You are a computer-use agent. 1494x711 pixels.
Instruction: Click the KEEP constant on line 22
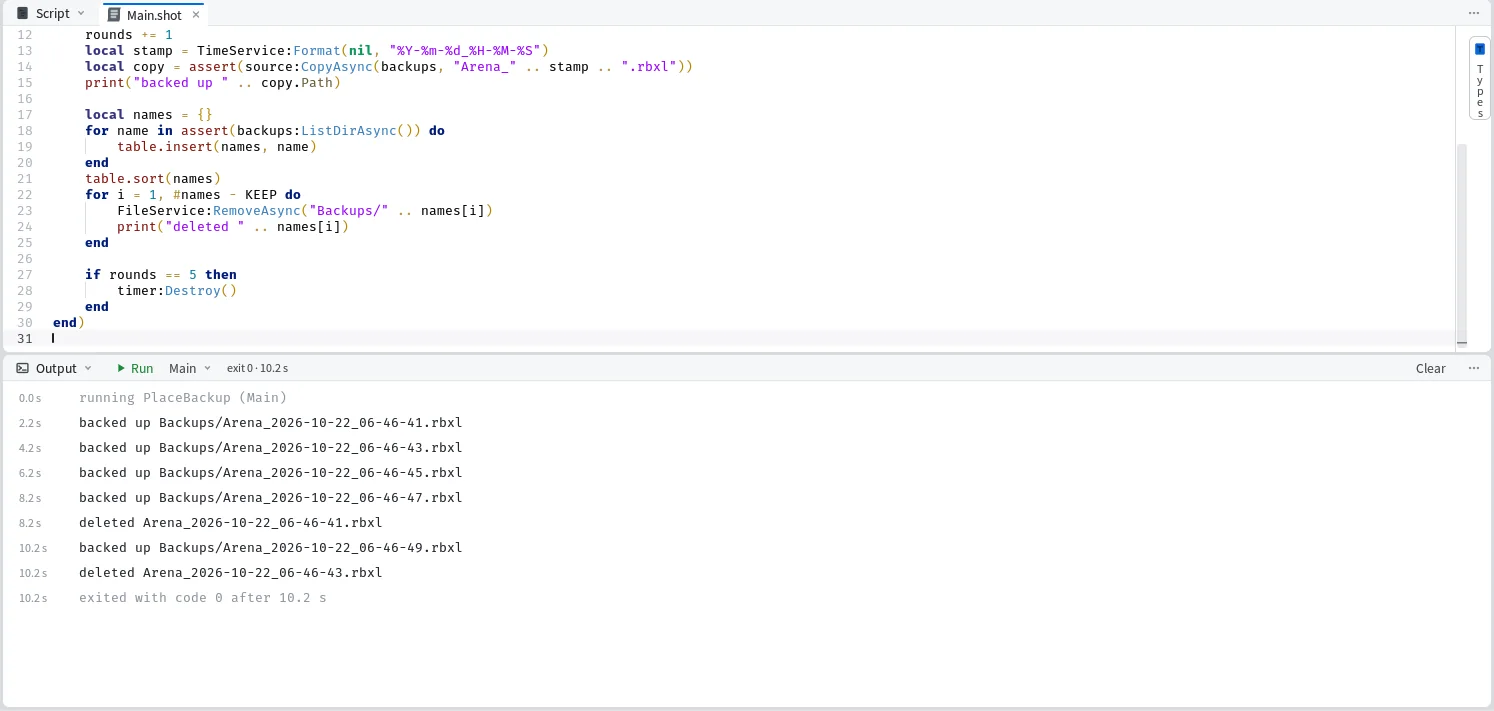261,194
